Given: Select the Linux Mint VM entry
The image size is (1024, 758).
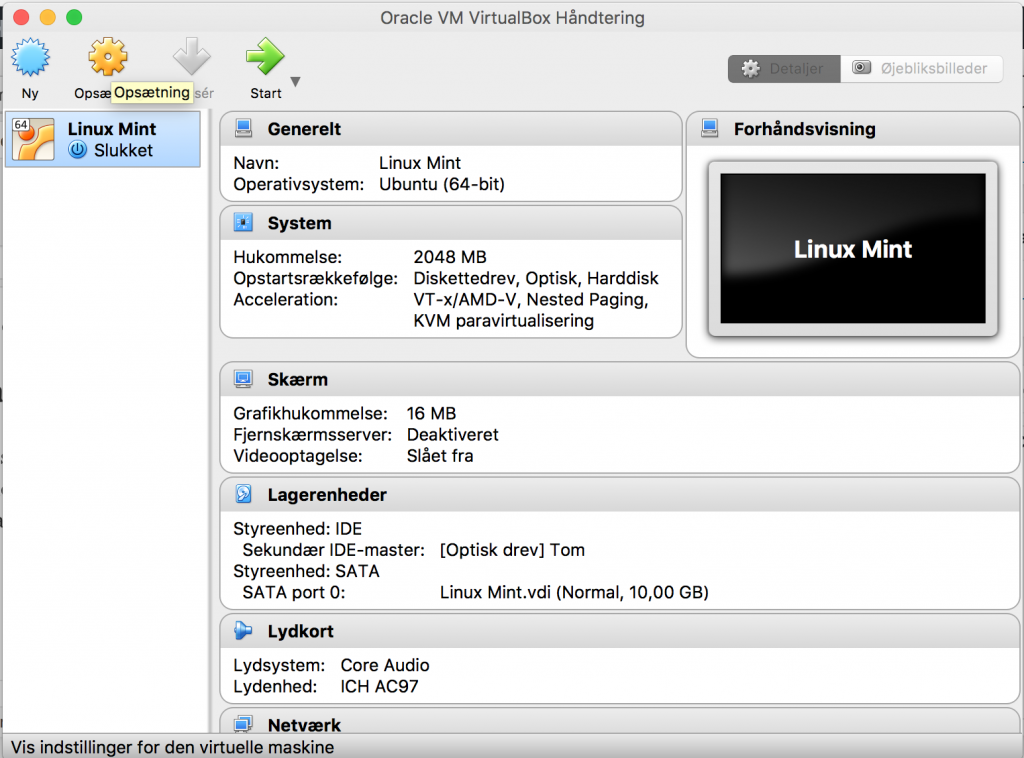Looking at the screenshot, I should [103, 139].
